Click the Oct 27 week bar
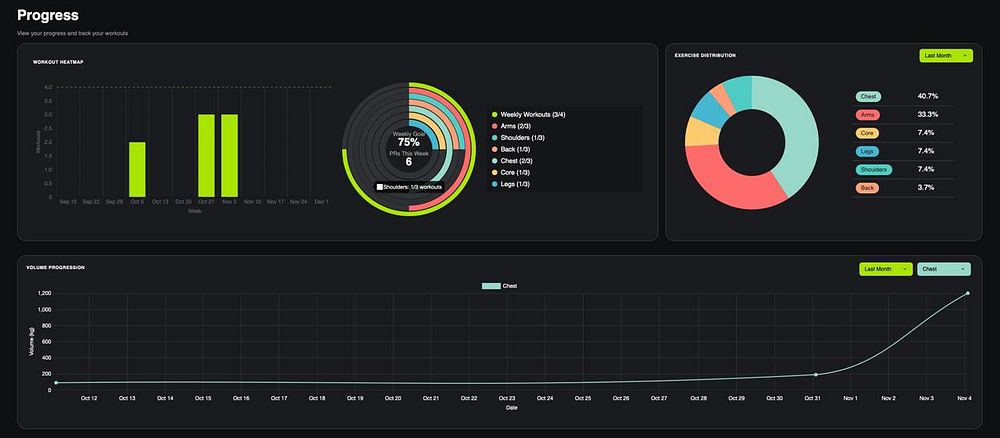The height and width of the screenshot is (438, 1000). [206, 156]
